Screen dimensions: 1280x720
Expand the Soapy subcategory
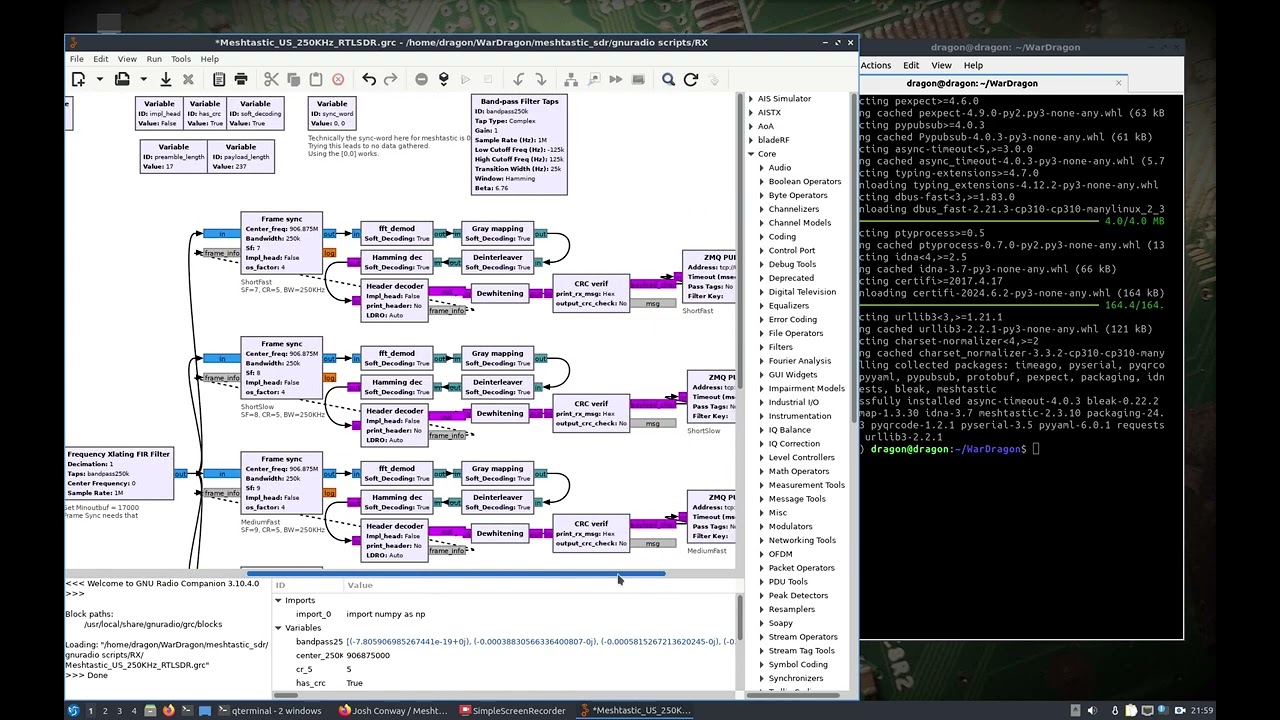tap(762, 623)
